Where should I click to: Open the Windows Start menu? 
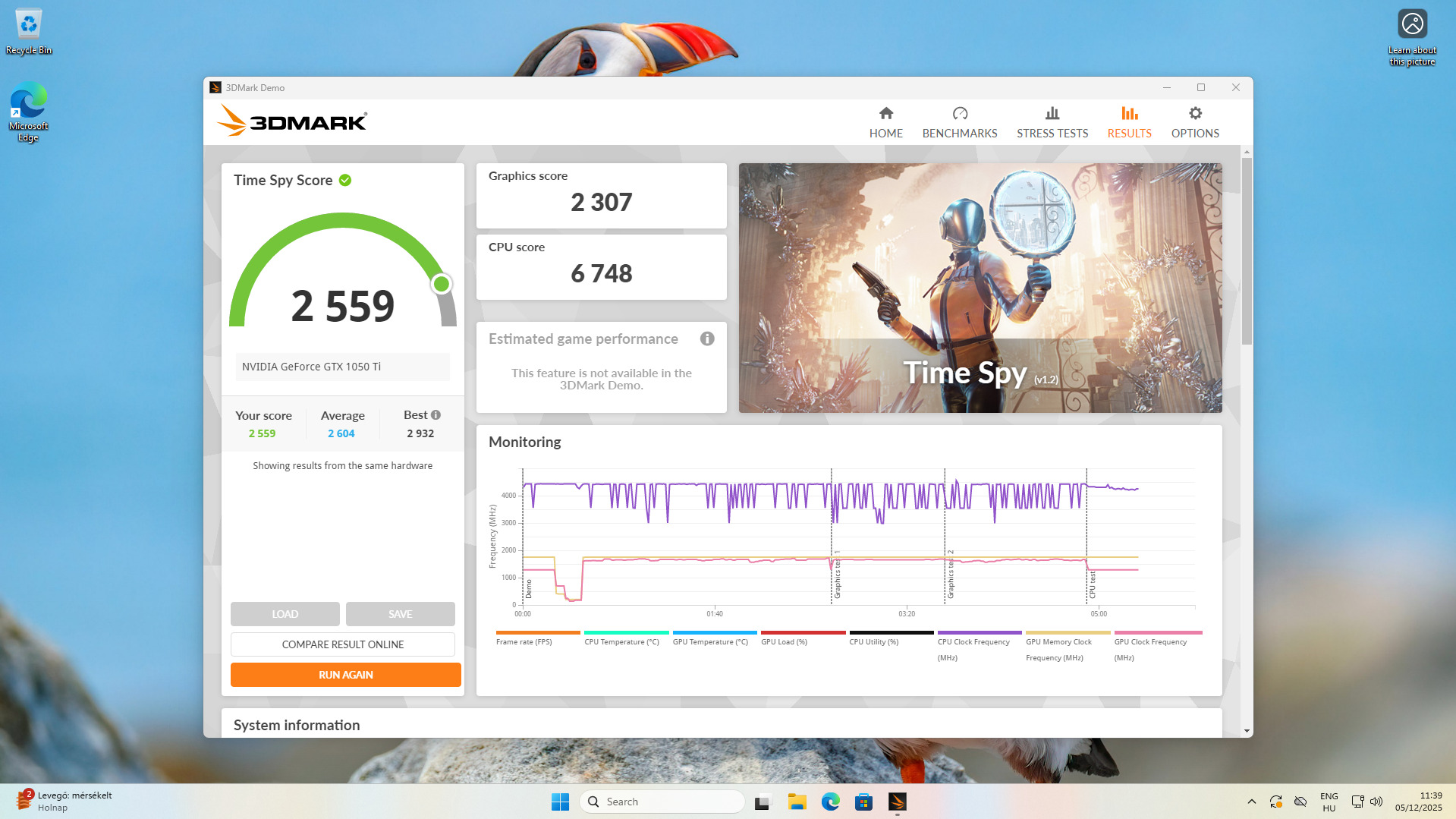point(560,802)
